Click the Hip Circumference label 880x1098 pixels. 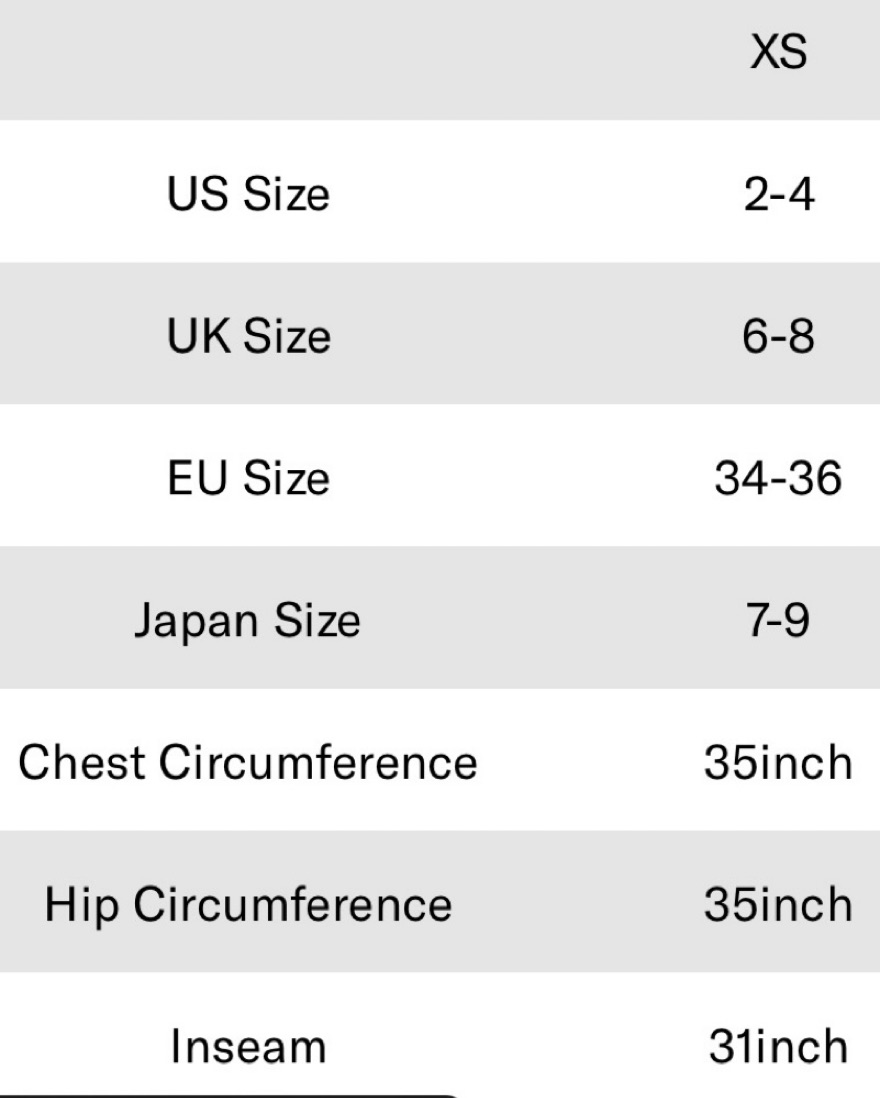(x=248, y=905)
